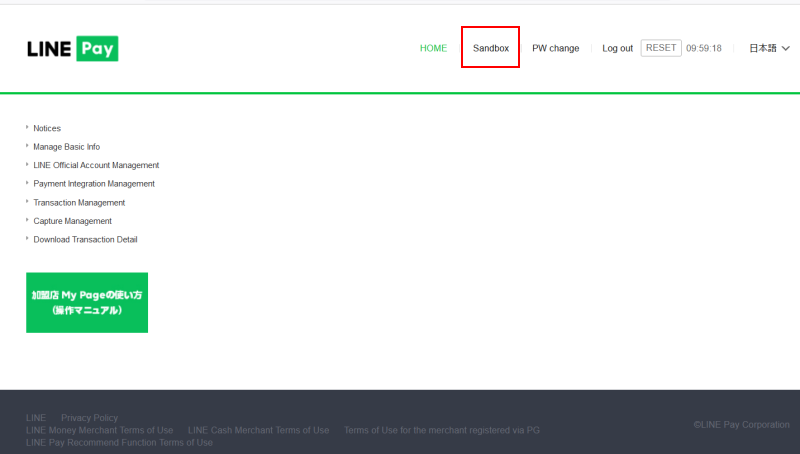Open LINE Official Account Management
Image resolution: width=800 pixels, height=454 pixels.
(x=96, y=165)
